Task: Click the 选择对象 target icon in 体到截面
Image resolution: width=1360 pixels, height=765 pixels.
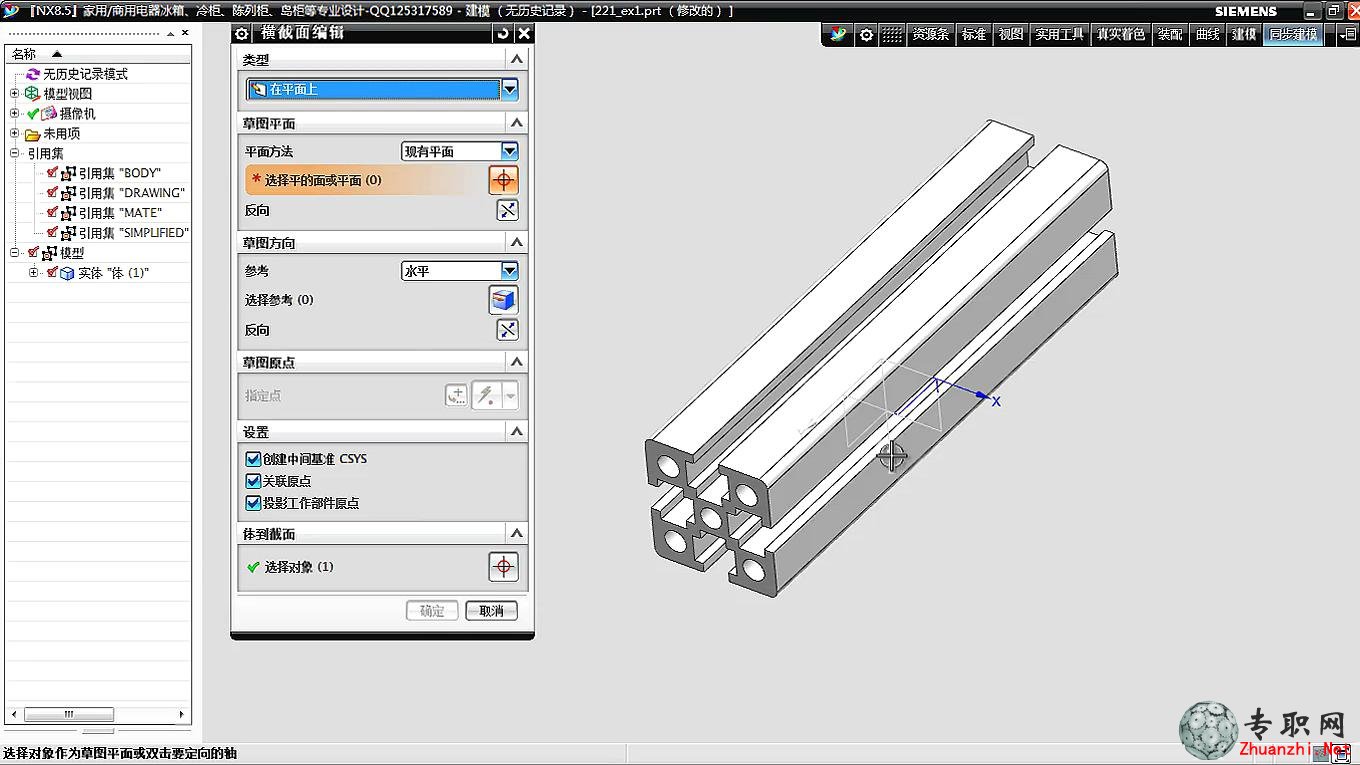Action: click(504, 567)
